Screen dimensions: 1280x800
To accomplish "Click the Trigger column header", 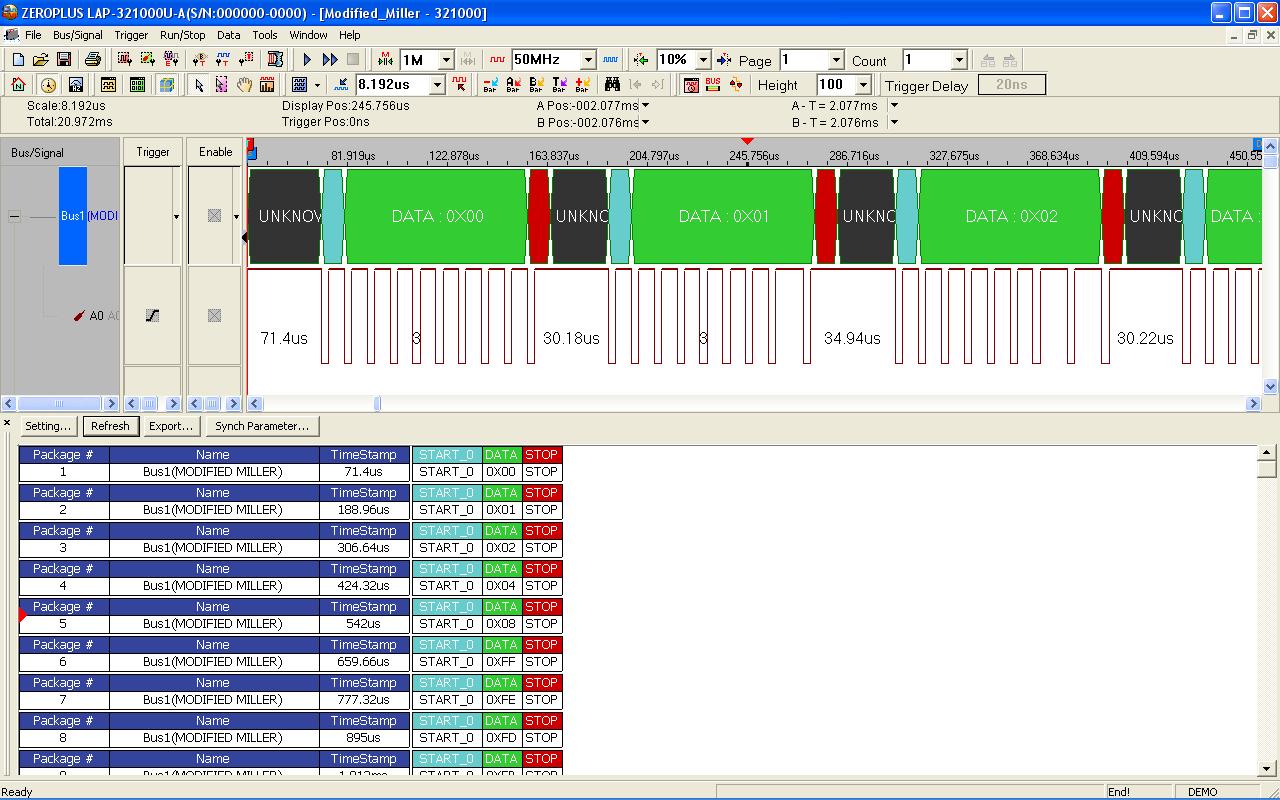I will (x=153, y=152).
